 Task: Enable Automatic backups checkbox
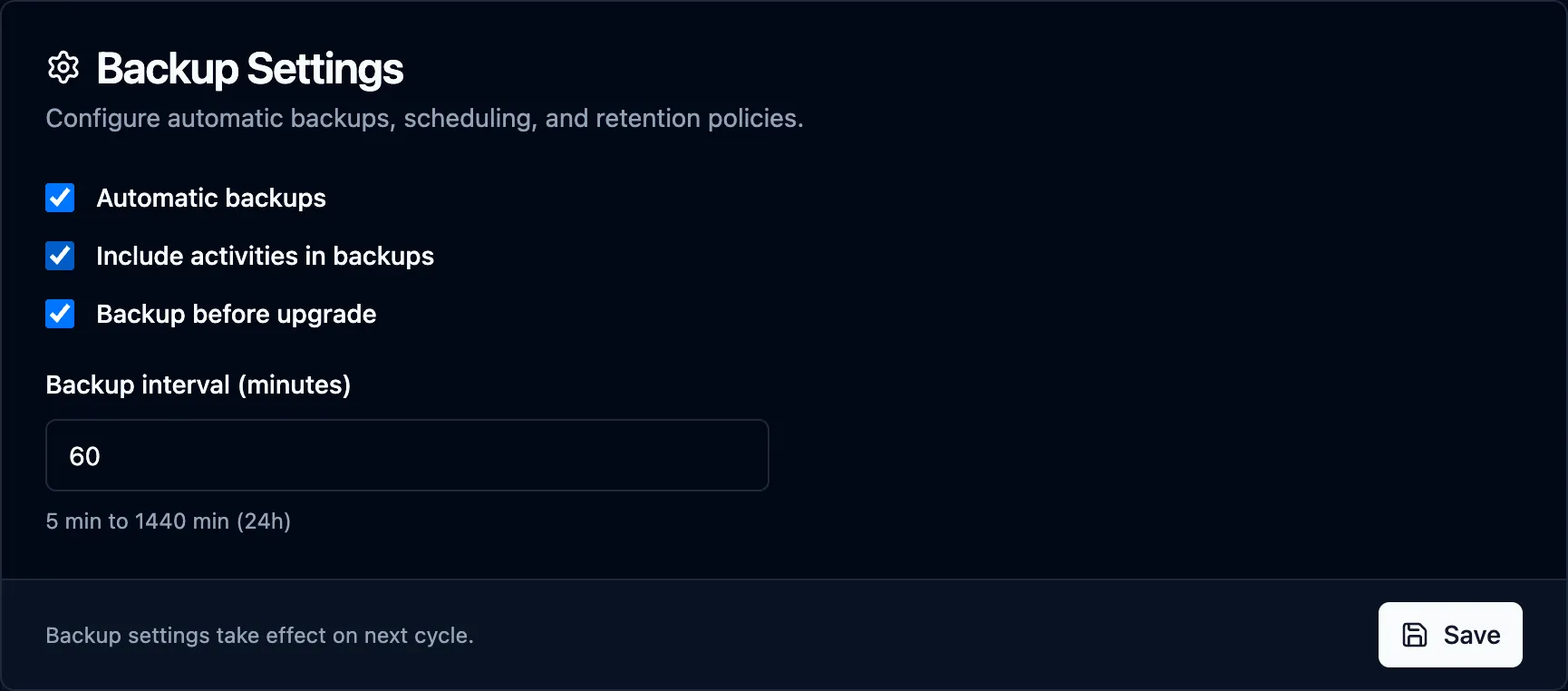tap(60, 198)
